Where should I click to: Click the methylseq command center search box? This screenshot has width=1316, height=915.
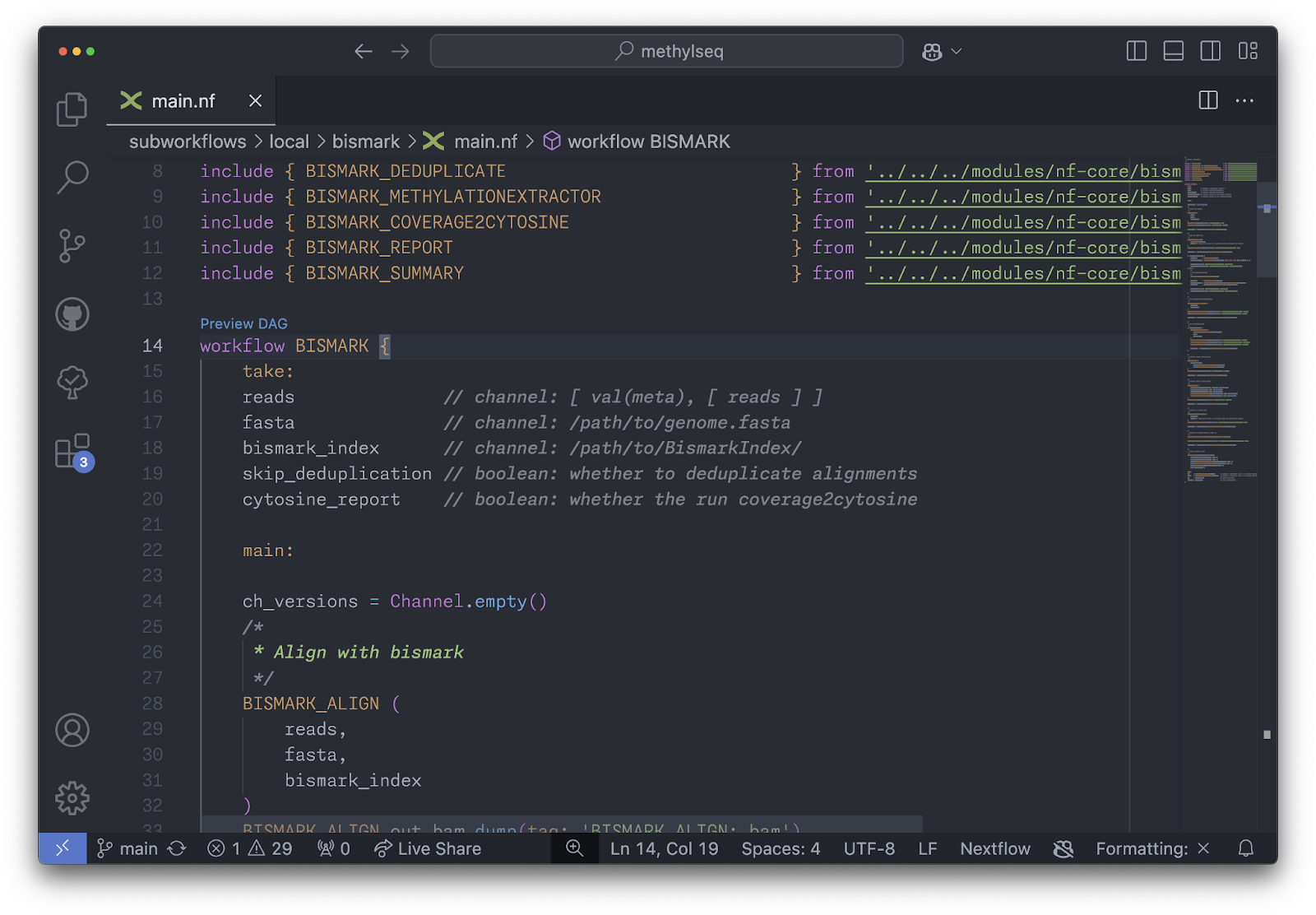(x=666, y=51)
